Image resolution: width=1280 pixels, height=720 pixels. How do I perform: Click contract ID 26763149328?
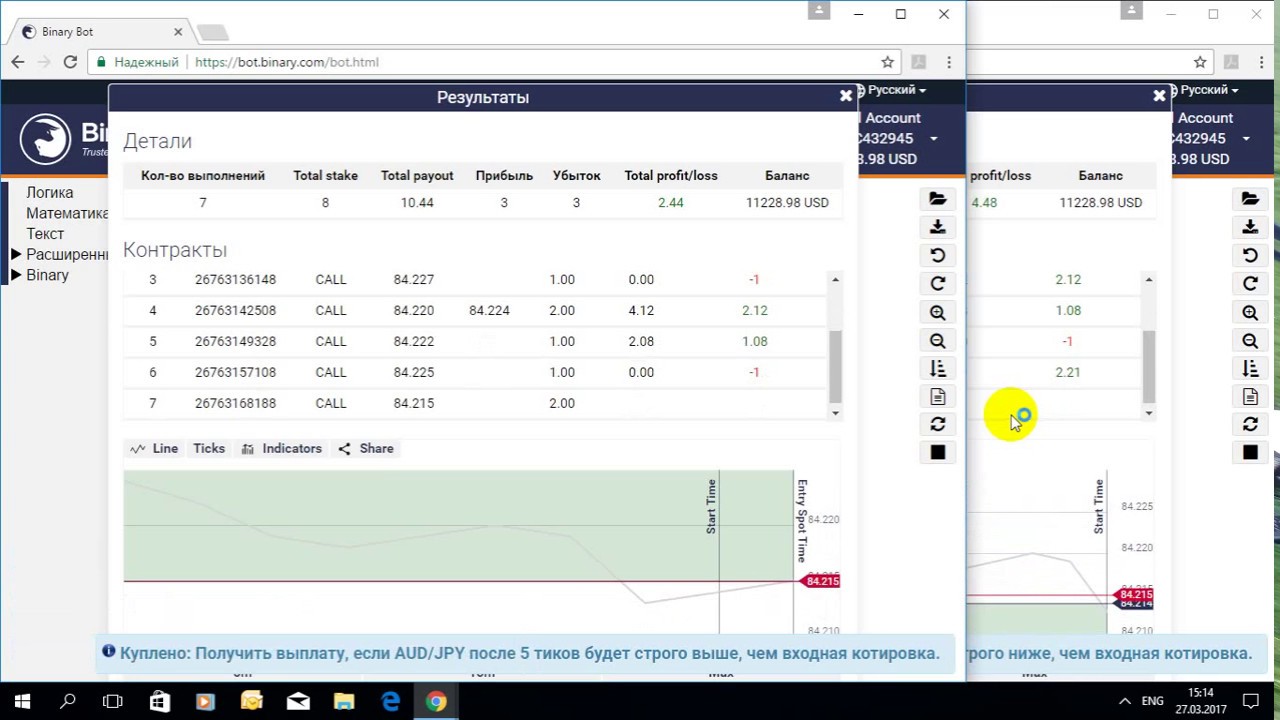[x=235, y=341]
